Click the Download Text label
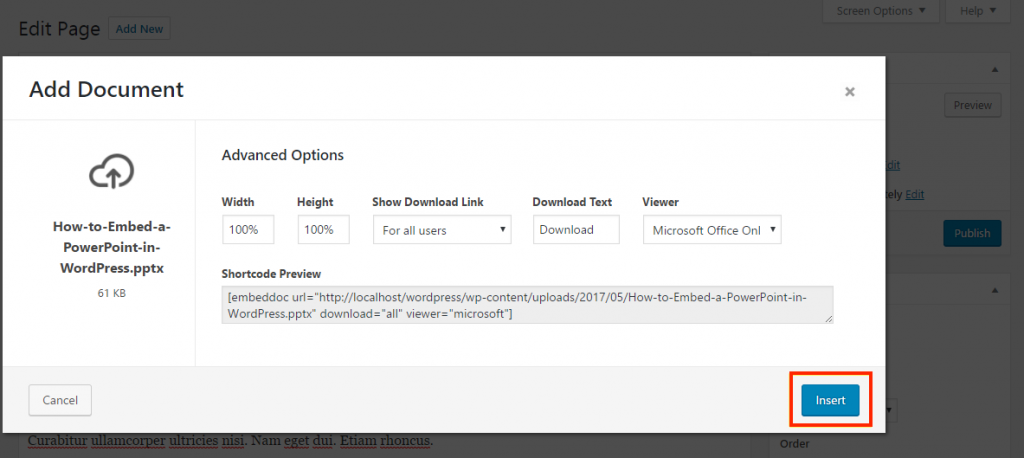 coord(572,202)
